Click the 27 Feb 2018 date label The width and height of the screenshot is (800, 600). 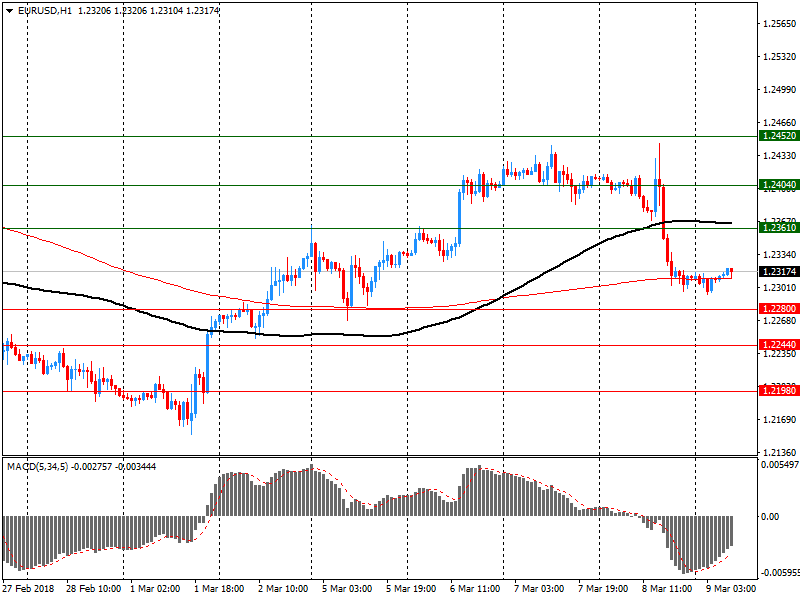coord(29,588)
